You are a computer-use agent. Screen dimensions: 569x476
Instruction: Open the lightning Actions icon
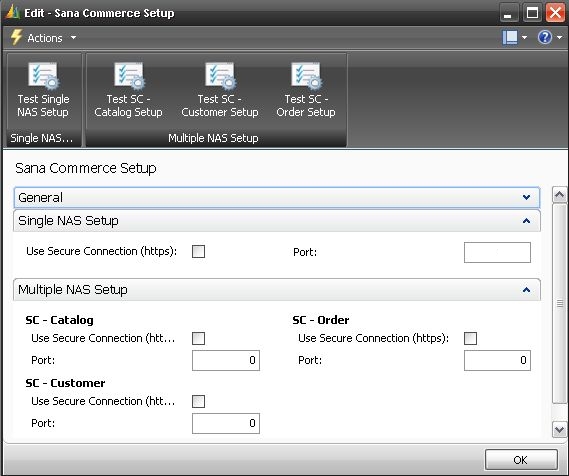tap(16, 37)
